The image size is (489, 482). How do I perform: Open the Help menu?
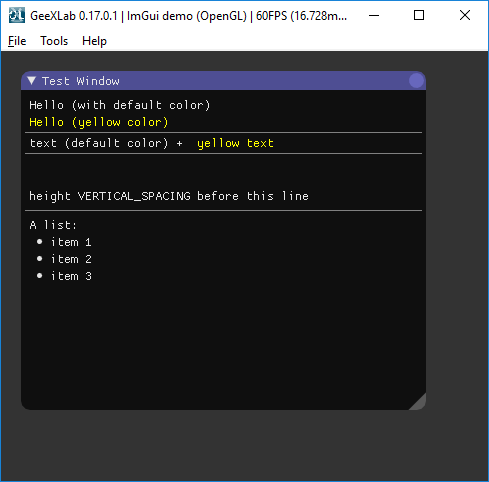click(x=94, y=41)
